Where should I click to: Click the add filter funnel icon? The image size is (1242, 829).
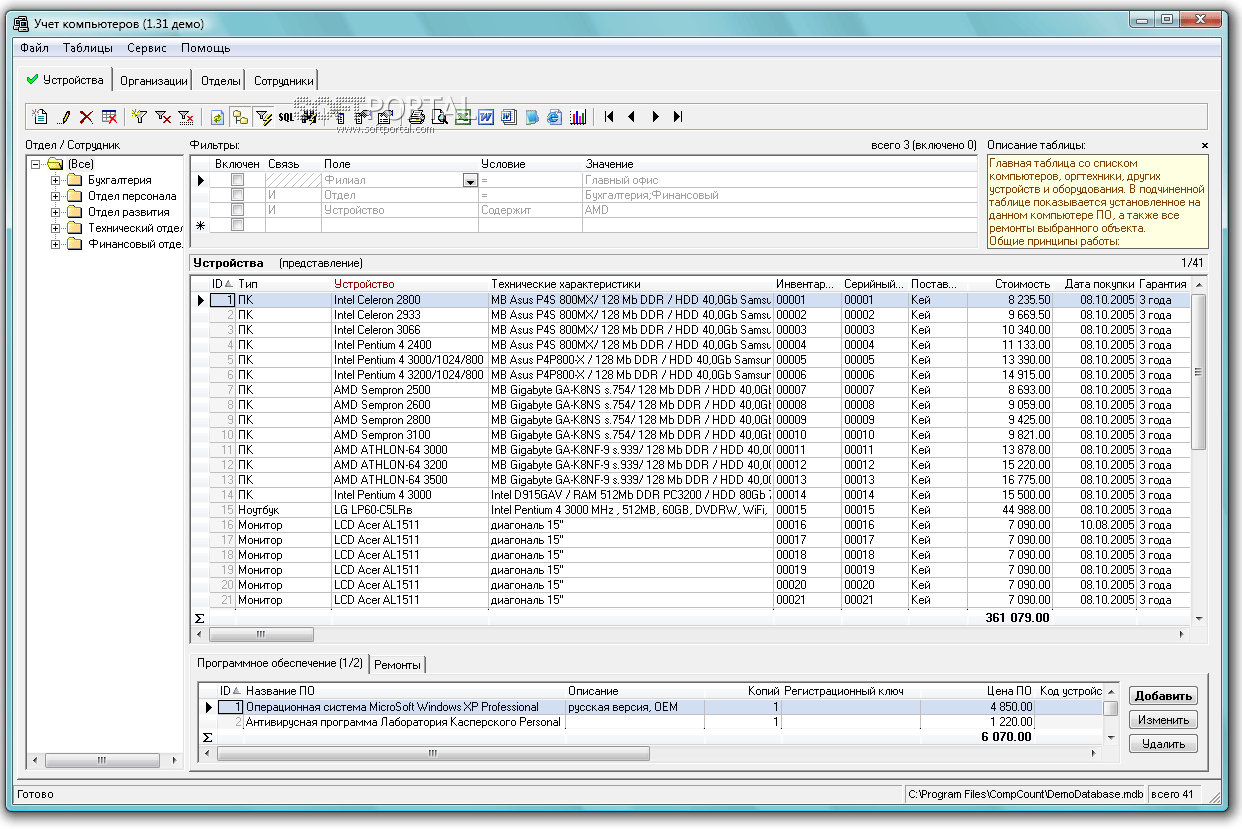click(139, 117)
